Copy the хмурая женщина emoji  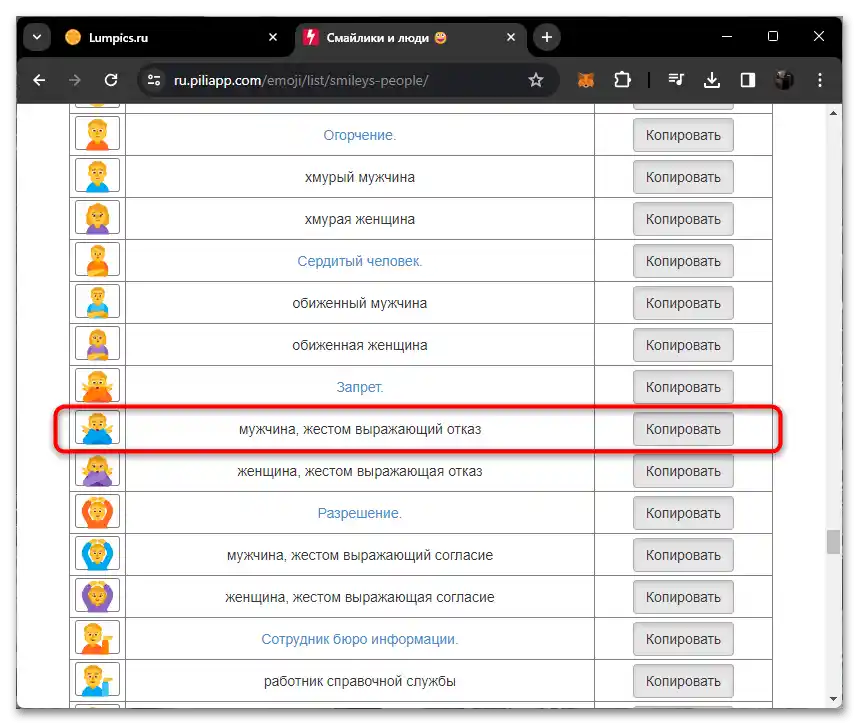coord(683,219)
